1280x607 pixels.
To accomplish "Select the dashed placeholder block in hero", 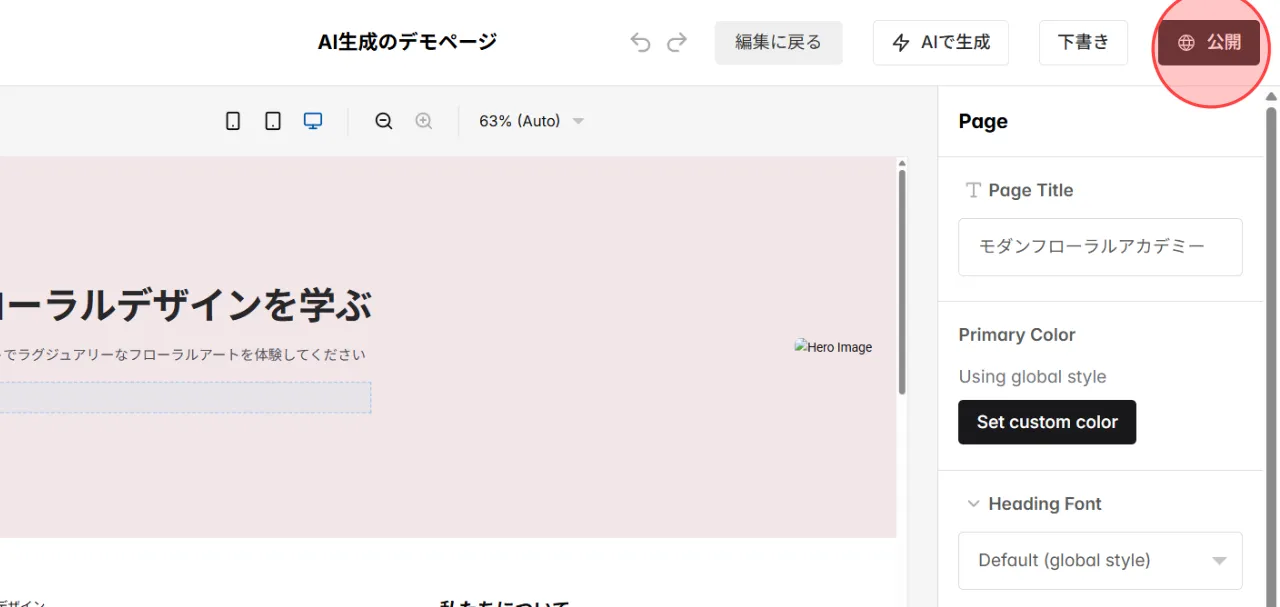I will tap(185, 397).
